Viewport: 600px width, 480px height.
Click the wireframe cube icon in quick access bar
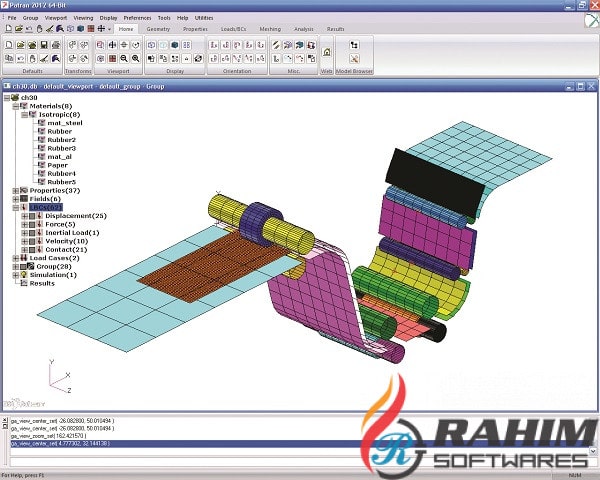click(x=70, y=29)
